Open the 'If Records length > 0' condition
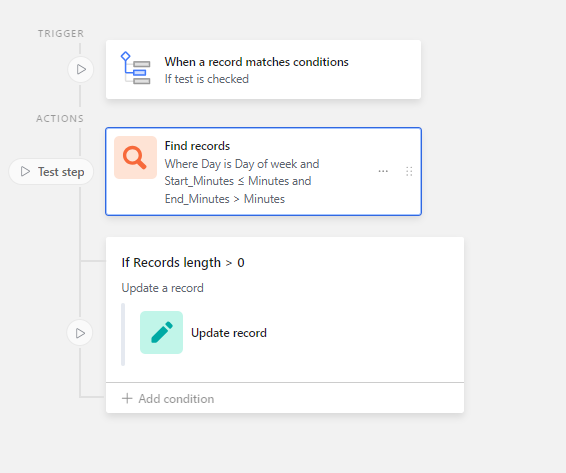Image resolution: width=566 pixels, height=473 pixels. tap(183, 262)
